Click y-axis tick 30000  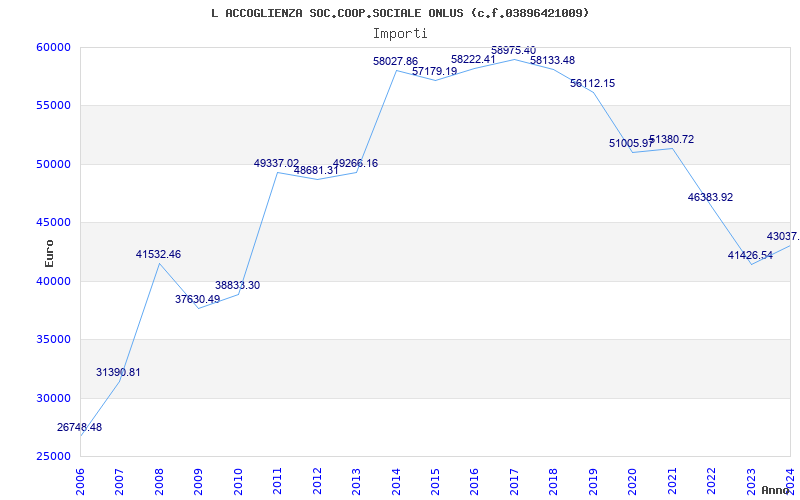pyautogui.click(x=53, y=398)
